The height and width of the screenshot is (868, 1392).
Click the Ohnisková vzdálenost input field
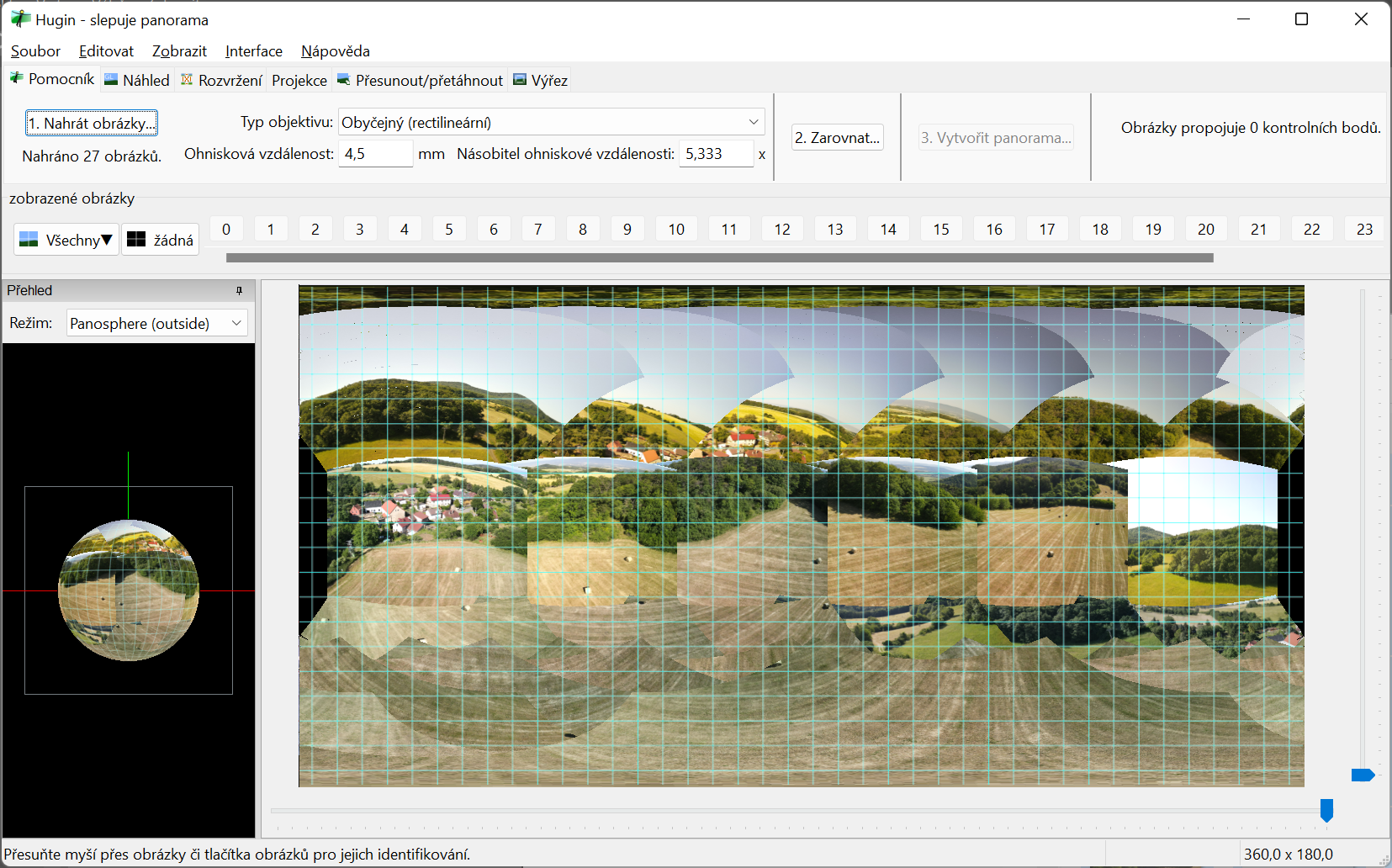point(375,154)
